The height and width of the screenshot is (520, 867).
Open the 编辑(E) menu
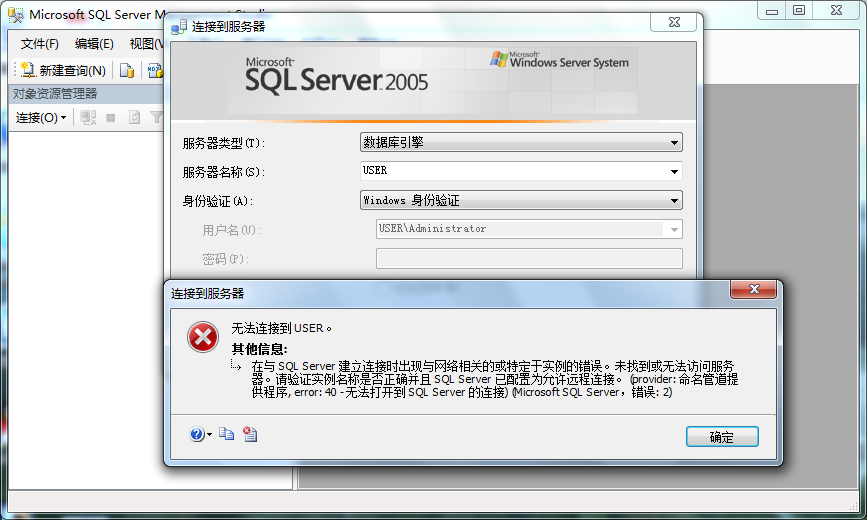point(94,44)
